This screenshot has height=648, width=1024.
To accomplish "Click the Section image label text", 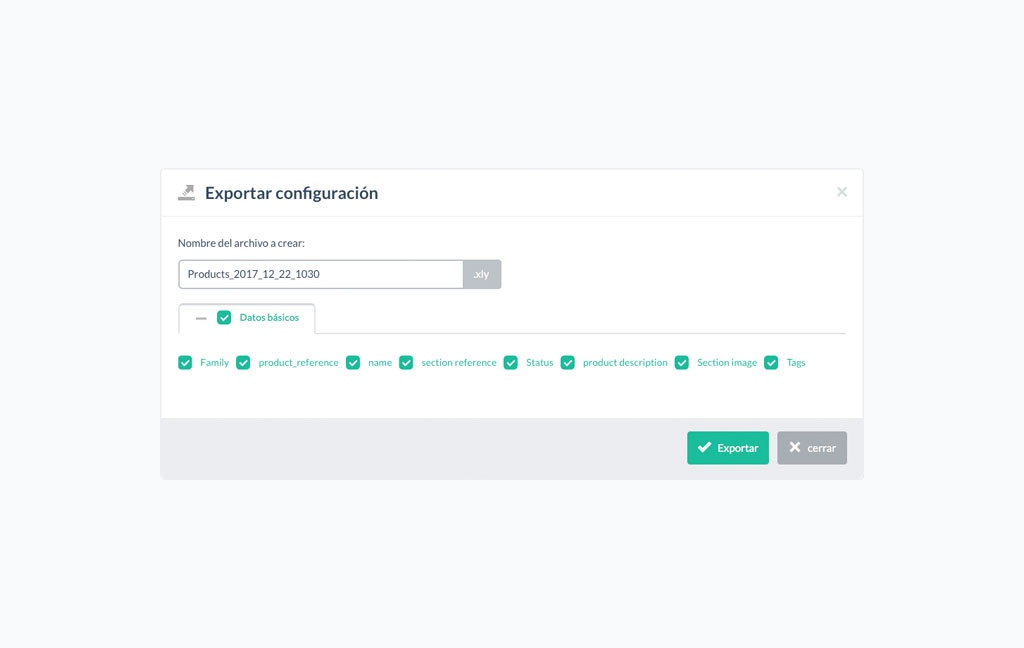I will pos(727,363).
